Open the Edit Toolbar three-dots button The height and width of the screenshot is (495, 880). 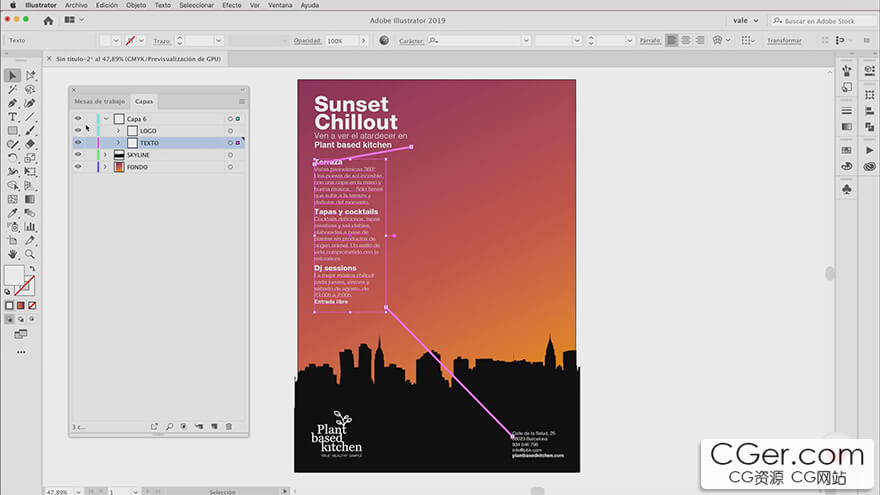[x=21, y=352]
